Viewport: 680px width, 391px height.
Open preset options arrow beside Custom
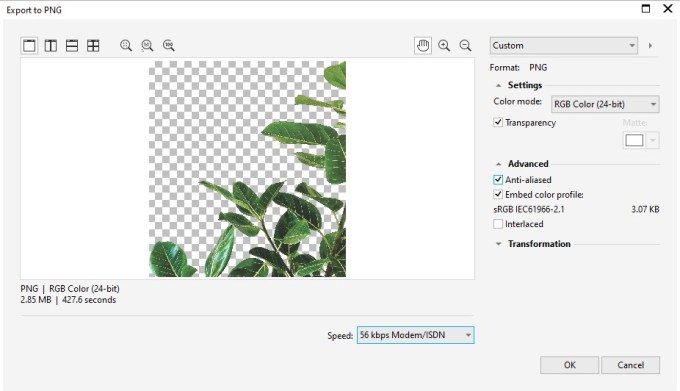point(650,46)
